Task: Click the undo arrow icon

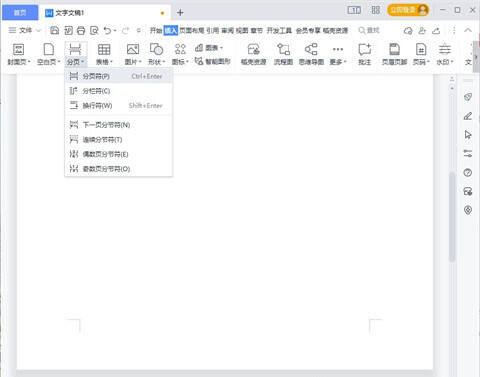Action: tap(107, 31)
